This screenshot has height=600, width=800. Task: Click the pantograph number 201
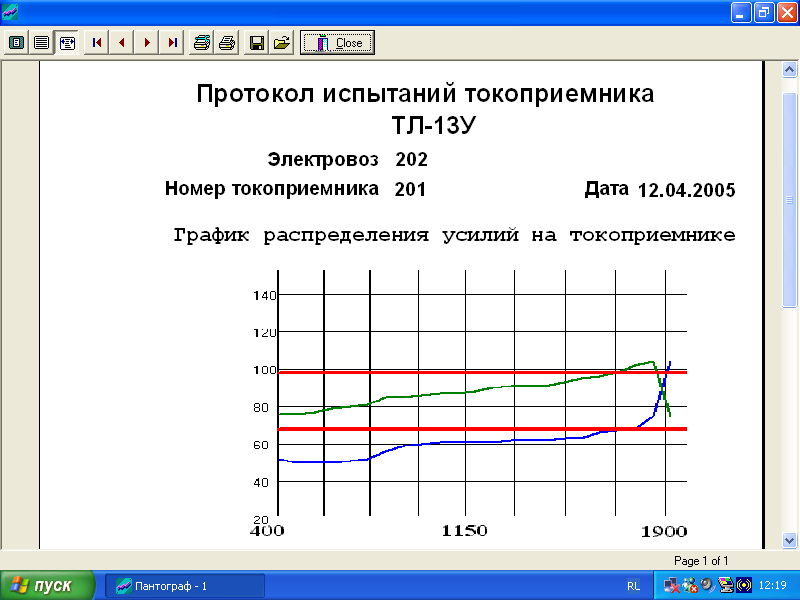(410, 189)
